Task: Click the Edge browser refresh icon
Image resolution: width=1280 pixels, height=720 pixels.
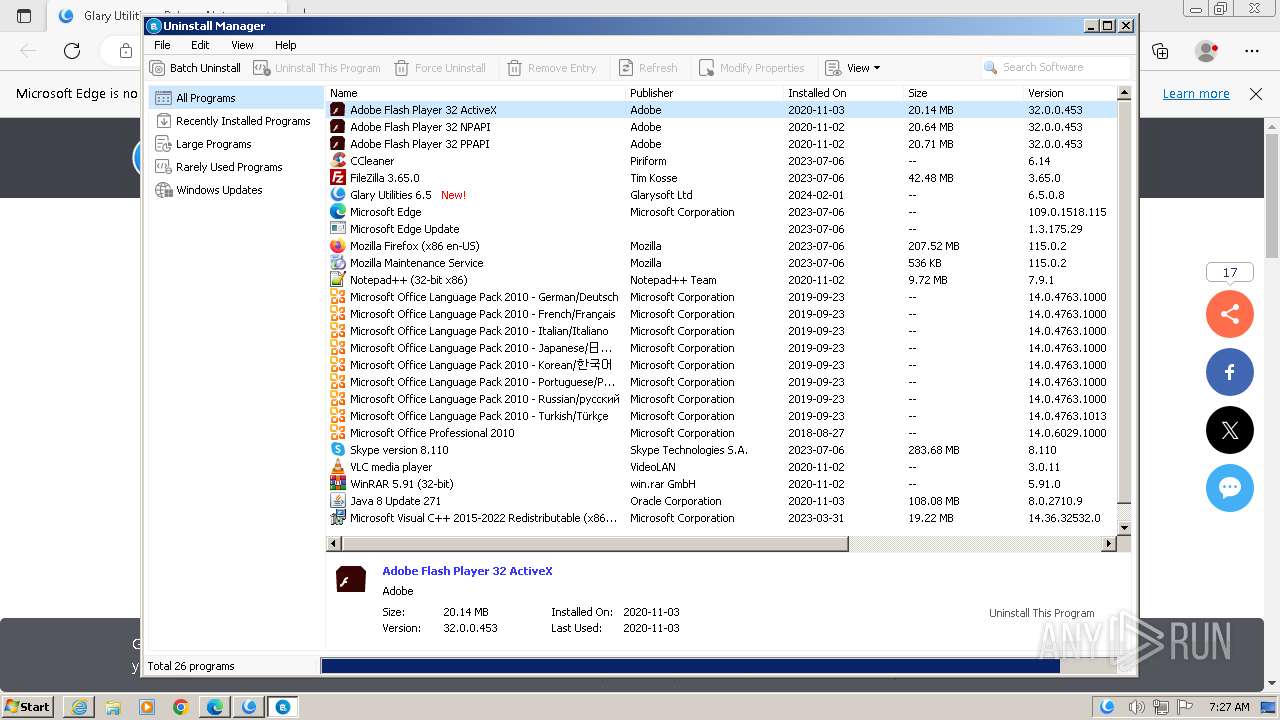Action: point(72,51)
